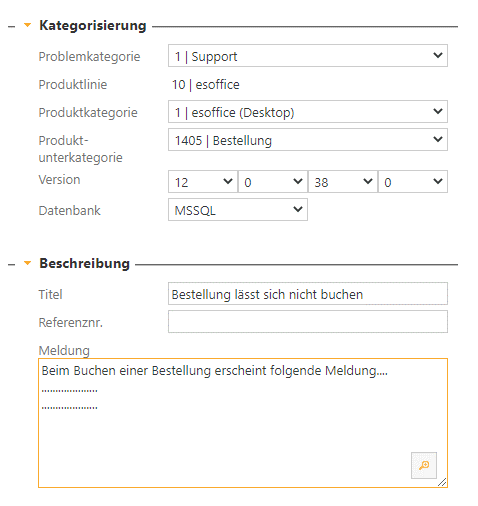Click the dash left of Beschreibung
Image resolution: width=478 pixels, height=506 pixels.
click(12, 265)
